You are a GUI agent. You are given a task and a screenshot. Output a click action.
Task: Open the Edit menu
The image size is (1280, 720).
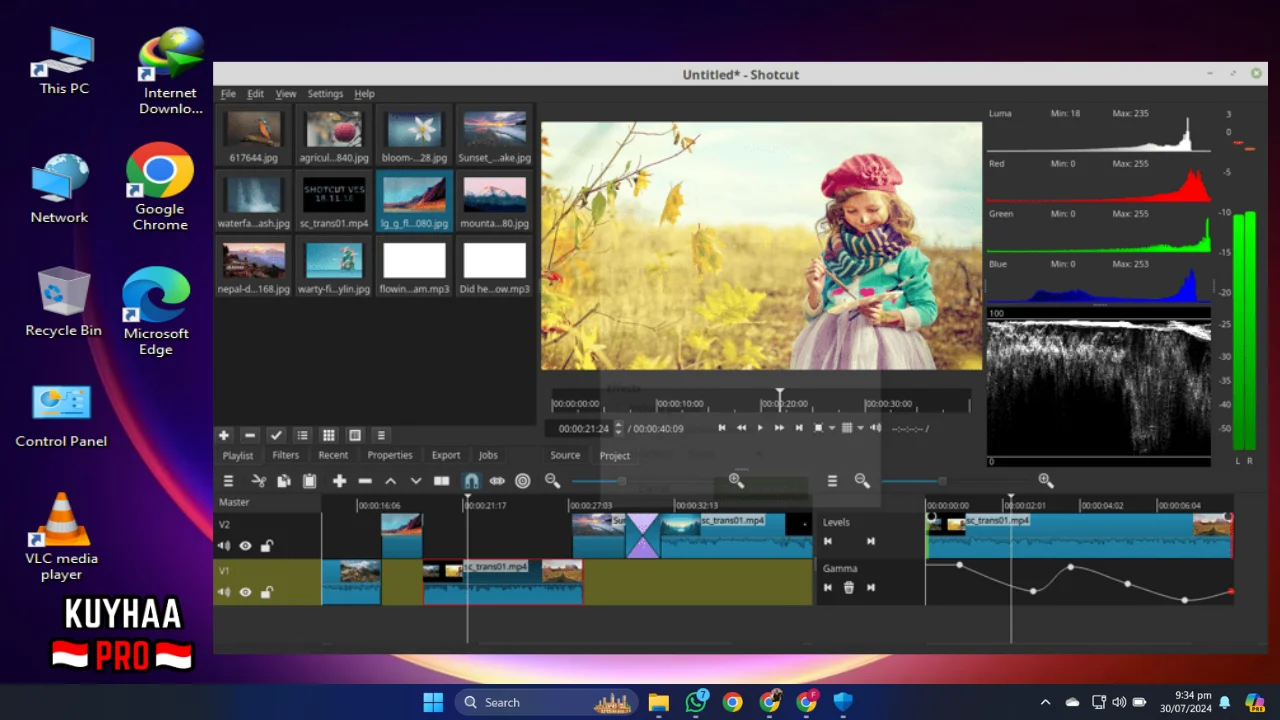click(256, 94)
